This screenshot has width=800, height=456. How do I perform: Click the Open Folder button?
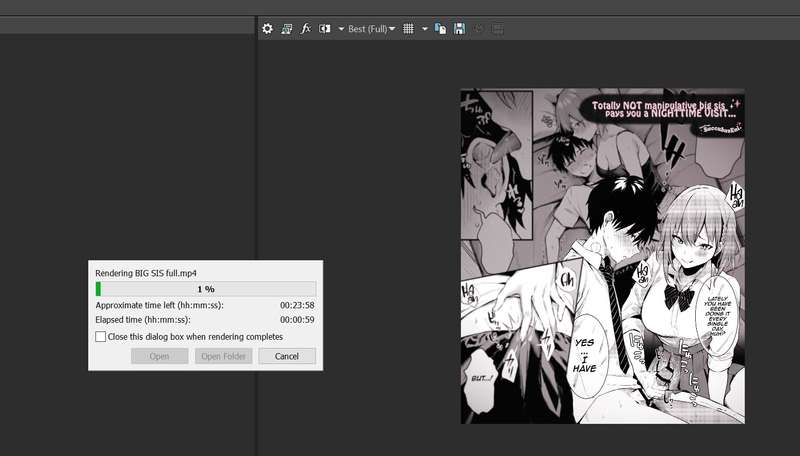coord(223,356)
